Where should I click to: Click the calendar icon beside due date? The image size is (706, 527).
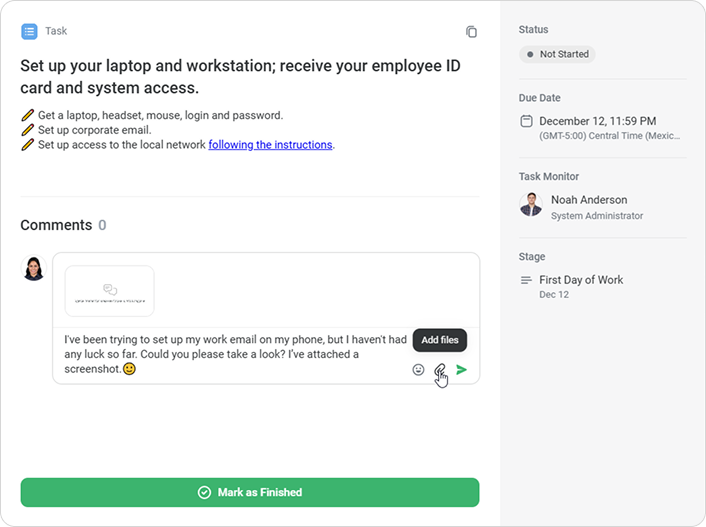526,122
